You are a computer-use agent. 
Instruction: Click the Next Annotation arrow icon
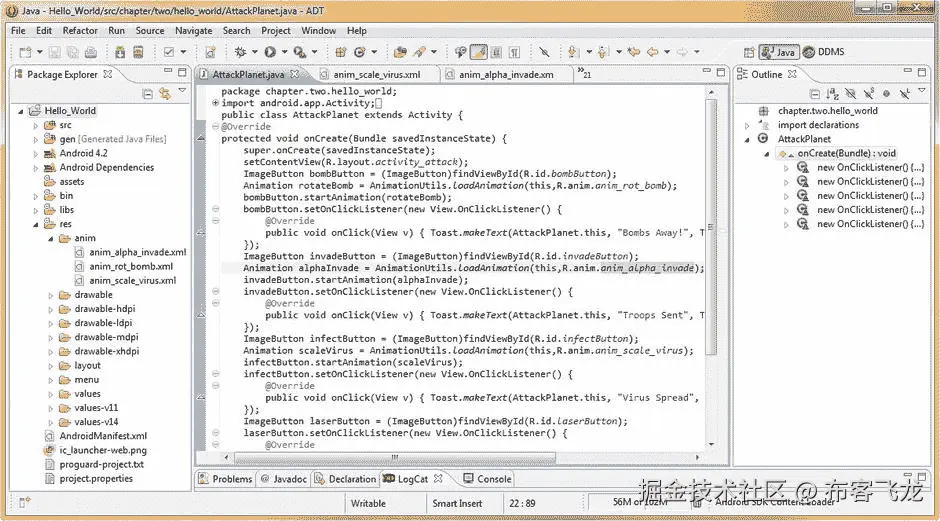pyautogui.click(x=573, y=52)
